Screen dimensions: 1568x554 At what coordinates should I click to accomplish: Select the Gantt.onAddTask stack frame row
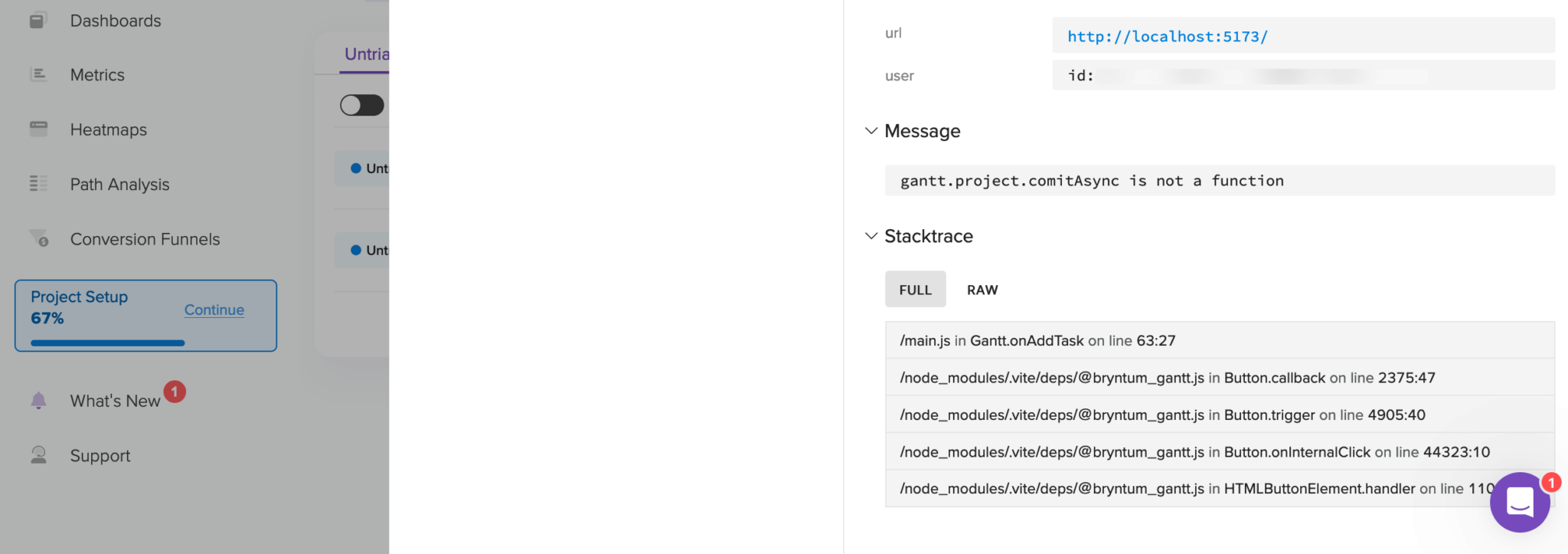(1220, 340)
